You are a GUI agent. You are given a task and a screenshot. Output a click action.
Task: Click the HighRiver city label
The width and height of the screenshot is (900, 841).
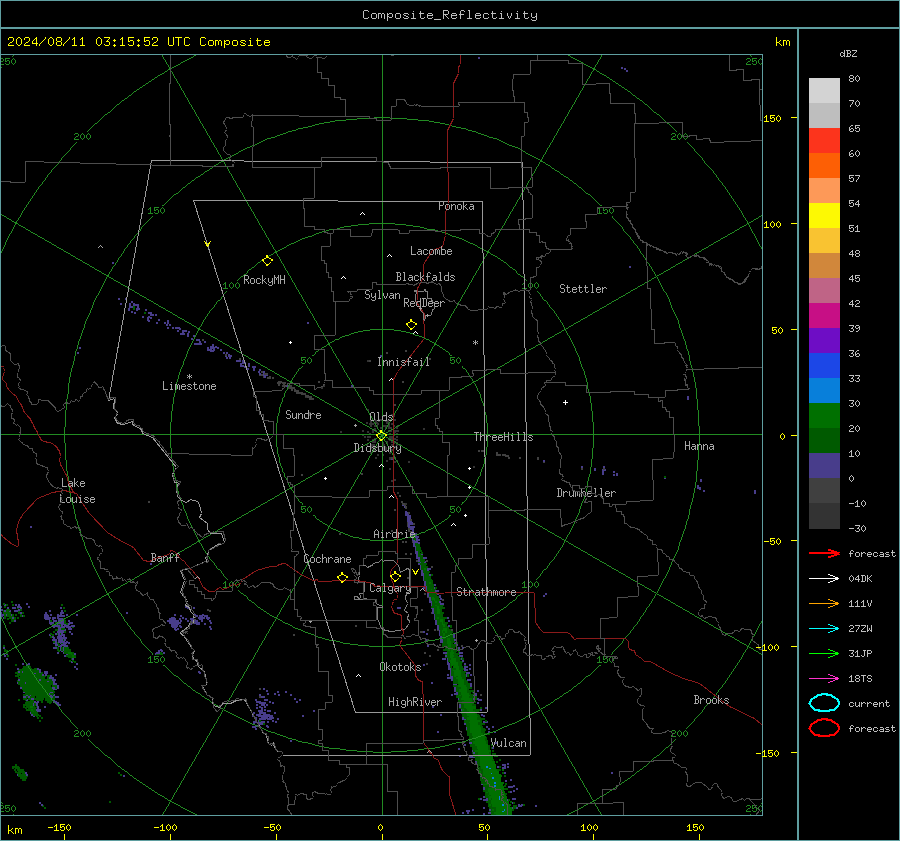414,702
